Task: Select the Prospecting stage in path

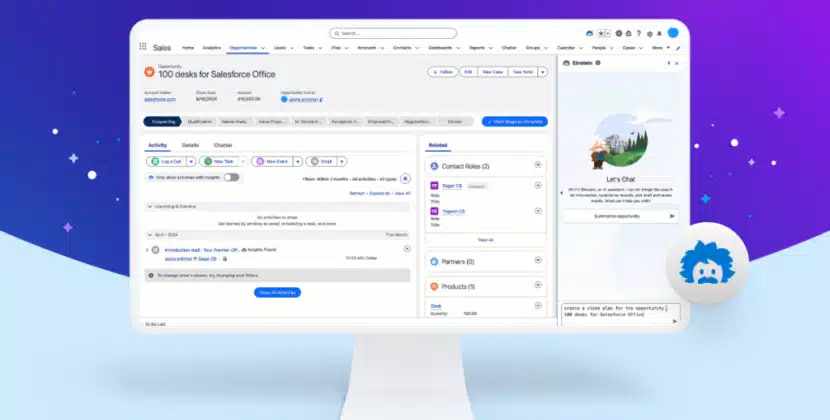Action: click(163, 121)
